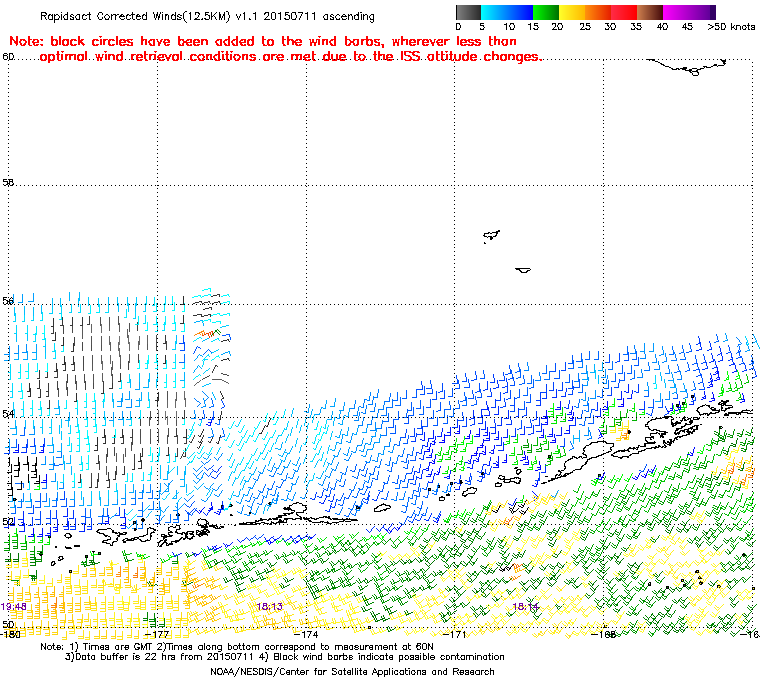
Task: Click the '-171' longitude axis label
Action: (x=454, y=634)
